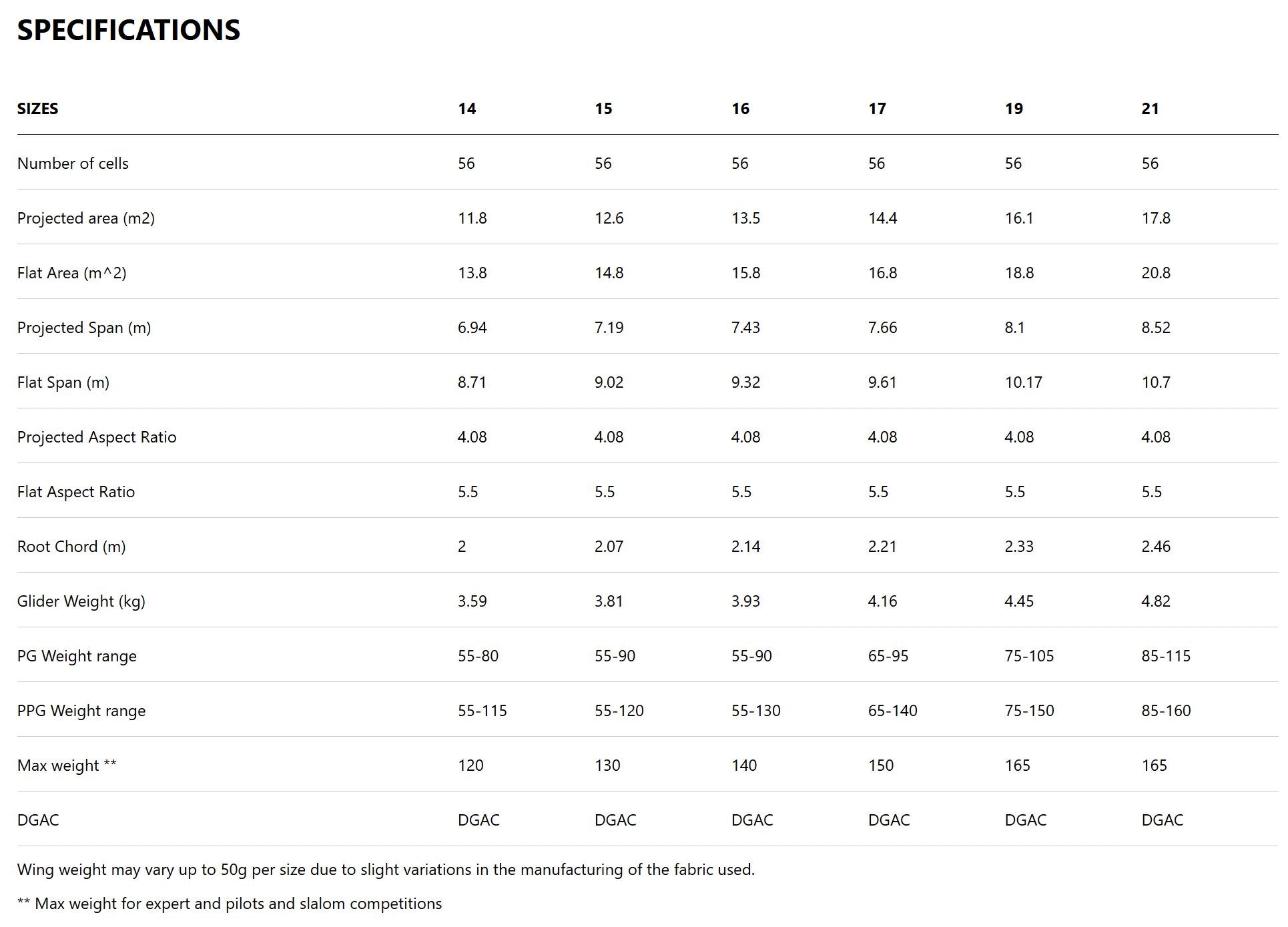Viewport: 1288px width, 927px height.
Task: Click the Max weight value 150
Action: (880, 765)
